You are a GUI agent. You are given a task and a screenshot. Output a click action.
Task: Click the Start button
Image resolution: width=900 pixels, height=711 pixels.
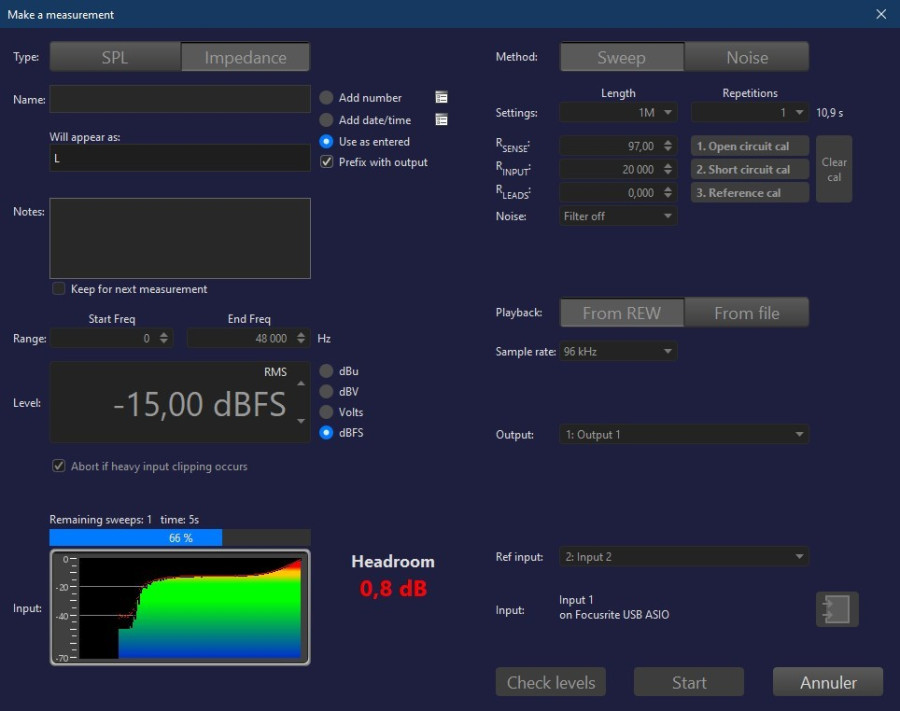point(689,682)
